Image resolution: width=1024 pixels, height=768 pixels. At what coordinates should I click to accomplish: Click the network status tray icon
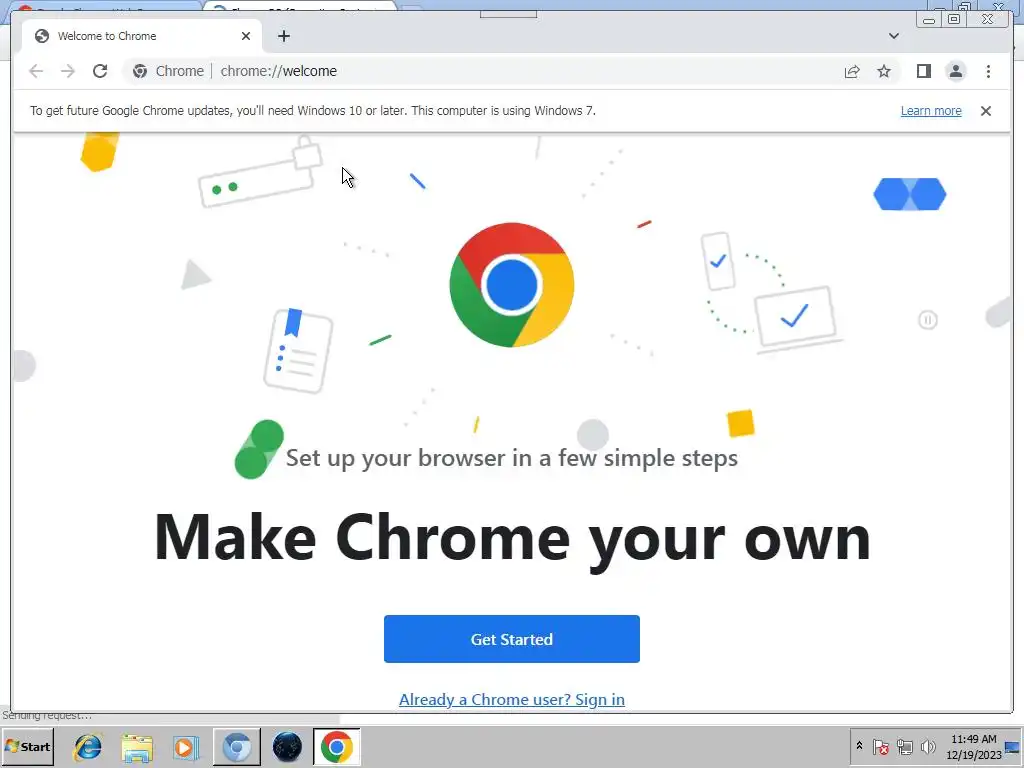(904, 746)
